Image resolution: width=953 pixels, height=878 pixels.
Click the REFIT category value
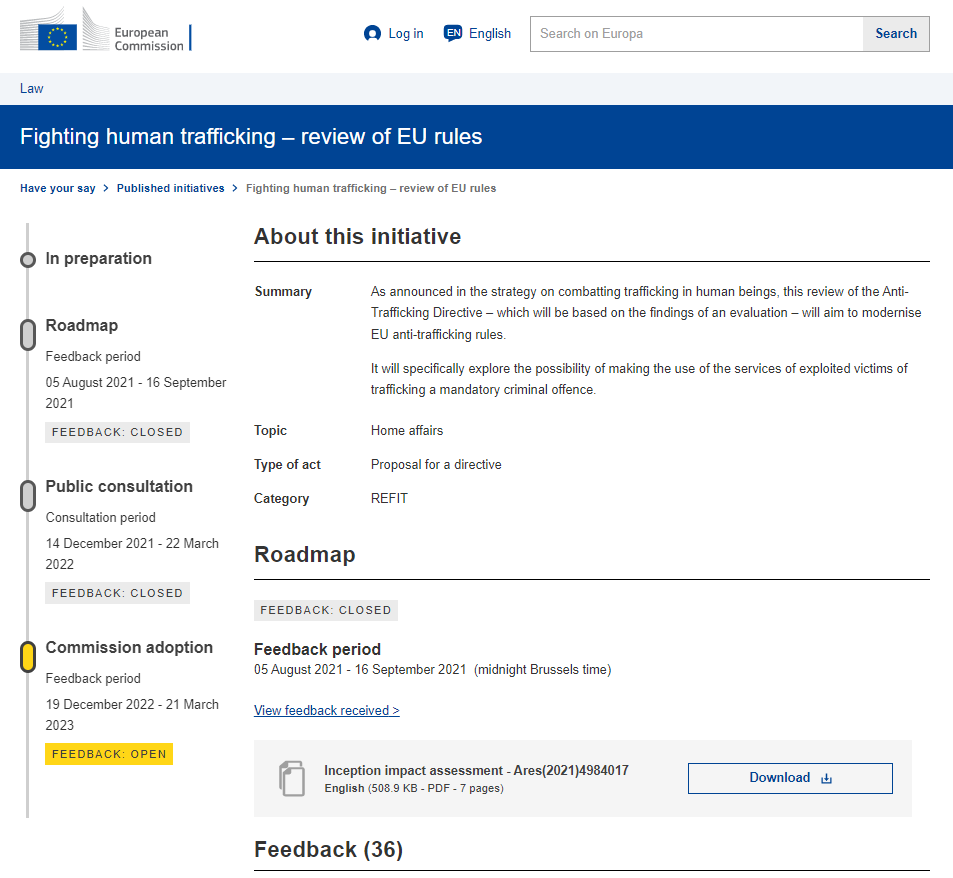pyautogui.click(x=389, y=499)
